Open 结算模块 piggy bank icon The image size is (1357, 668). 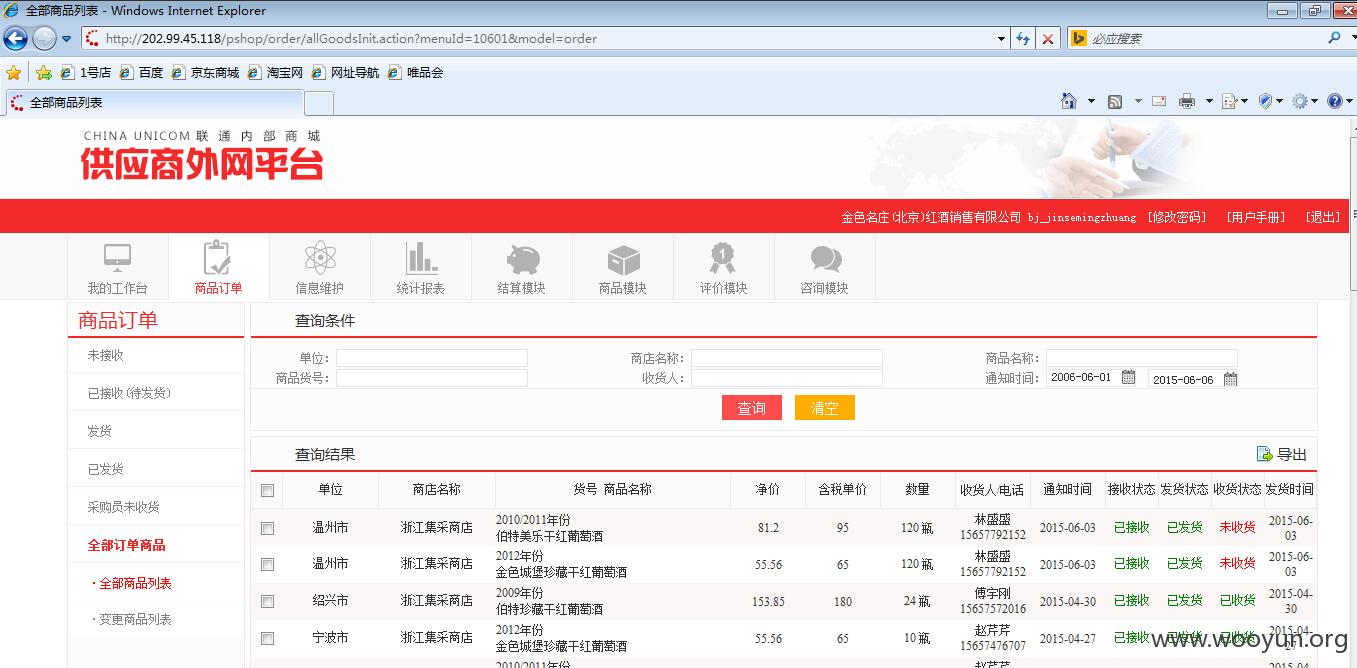[522, 259]
